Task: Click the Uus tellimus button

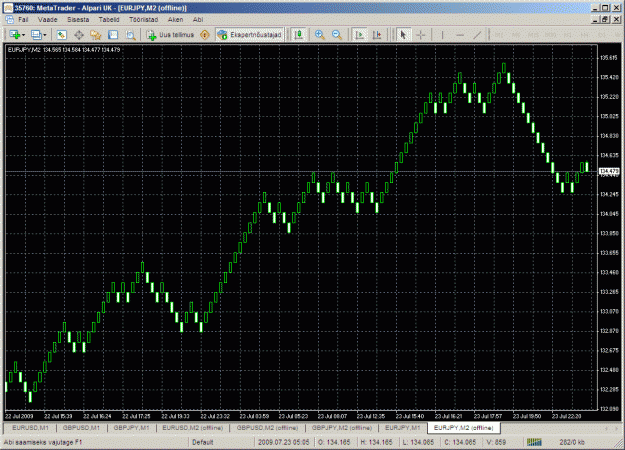Action: [x=171, y=35]
